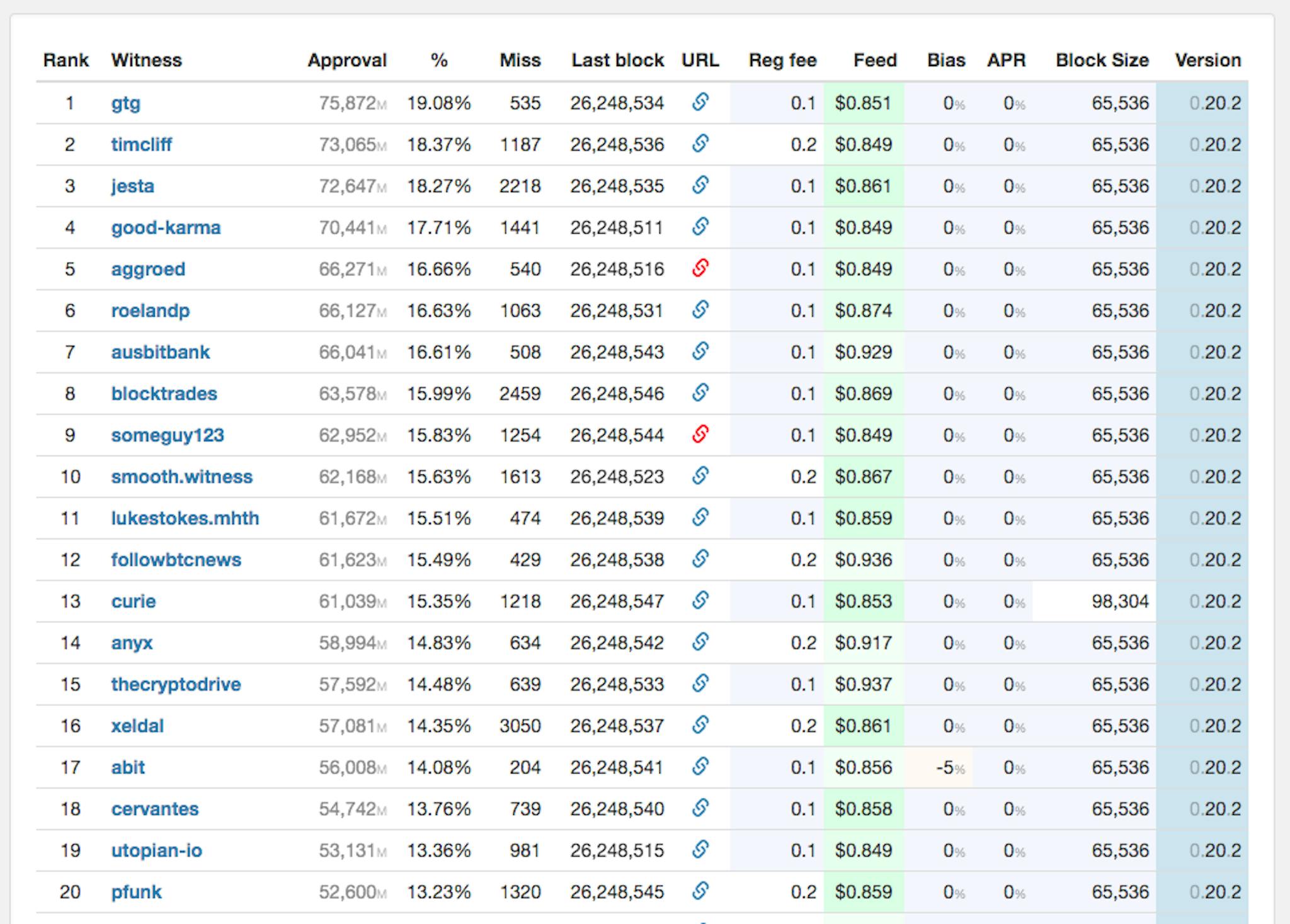Open the URL link icon for timcliff
The height and width of the screenshot is (924, 1290).
(x=700, y=144)
